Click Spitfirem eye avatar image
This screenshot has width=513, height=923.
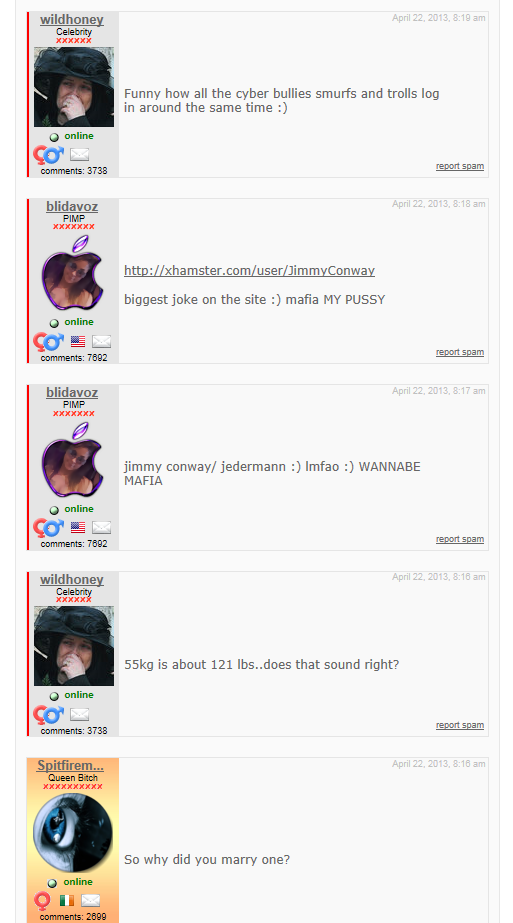(x=73, y=832)
